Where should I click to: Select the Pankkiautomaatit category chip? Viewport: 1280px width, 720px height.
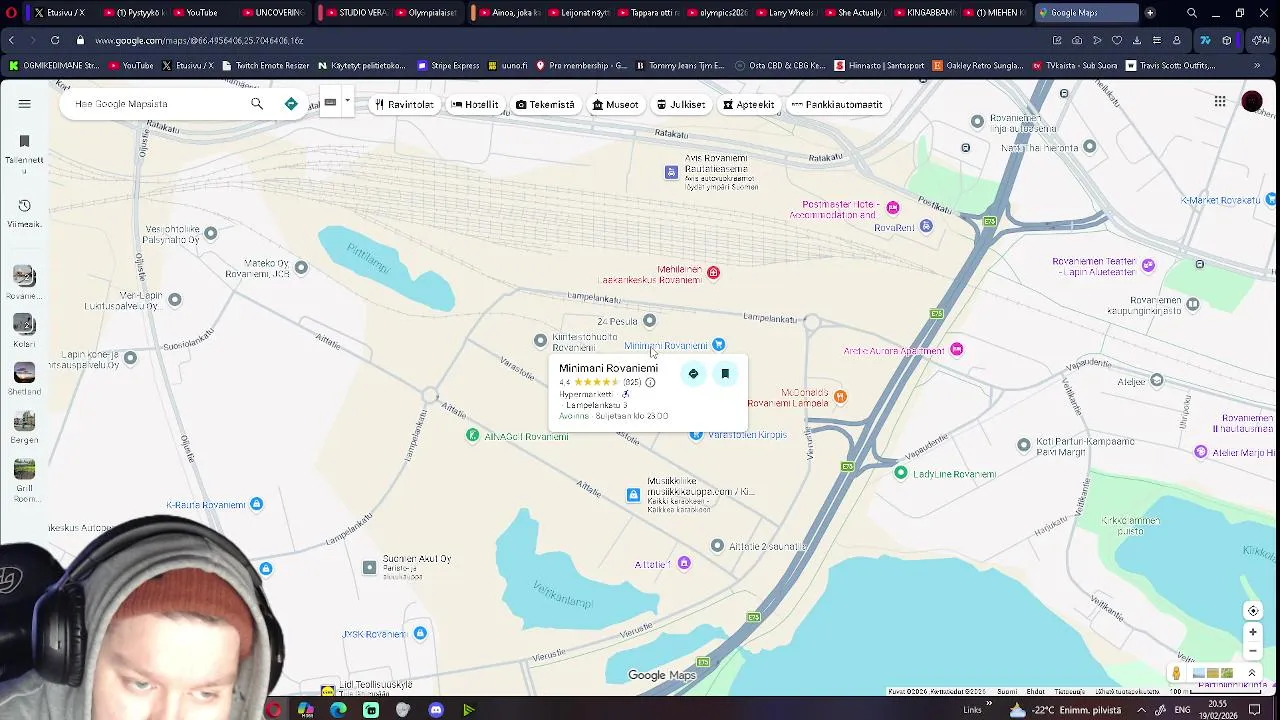(x=837, y=104)
